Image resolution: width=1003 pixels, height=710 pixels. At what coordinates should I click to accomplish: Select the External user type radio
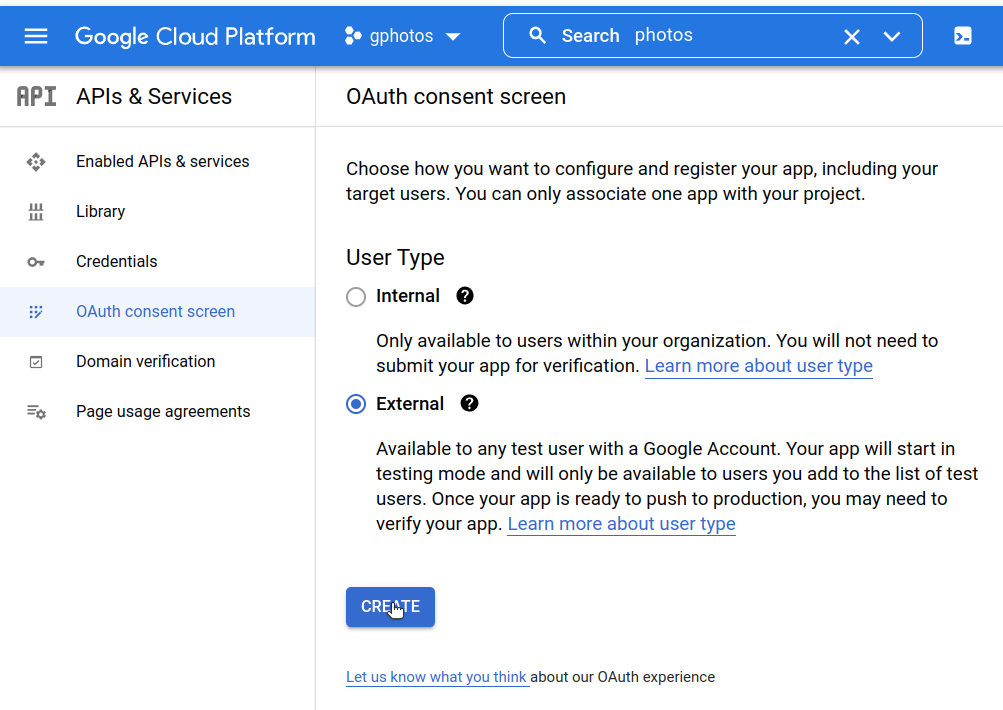point(356,405)
